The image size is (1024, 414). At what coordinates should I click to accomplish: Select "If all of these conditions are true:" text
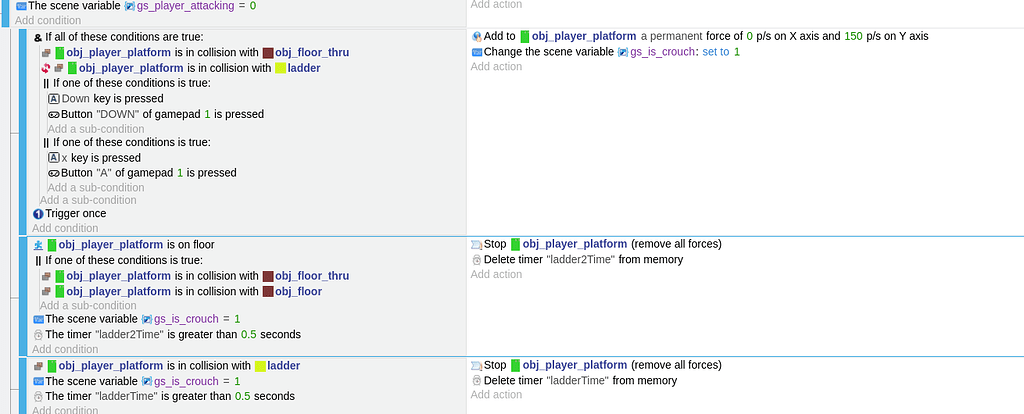point(124,38)
